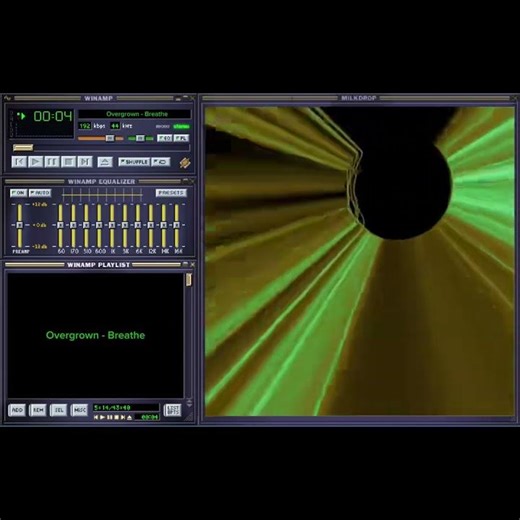The width and height of the screenshot is (520, 520).
Task: Click the 192 kbps bitrate display
Action: [x=85, y=126]
